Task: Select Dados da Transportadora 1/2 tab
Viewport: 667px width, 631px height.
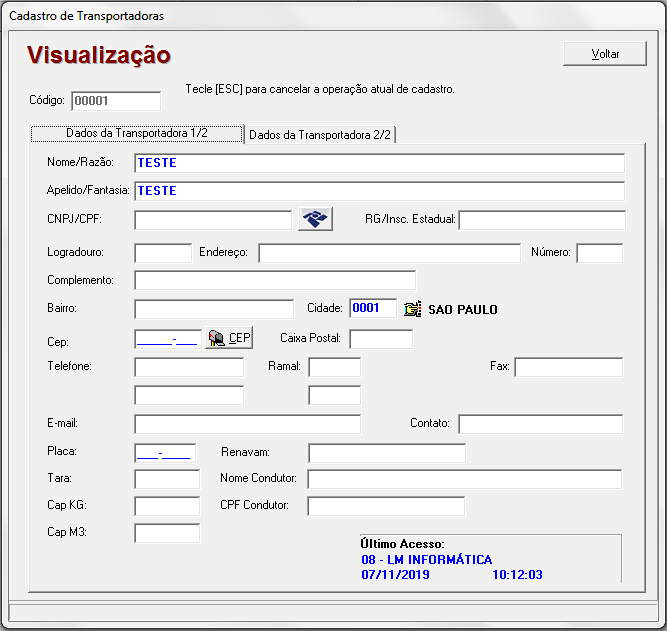Action: pos(137,133)
